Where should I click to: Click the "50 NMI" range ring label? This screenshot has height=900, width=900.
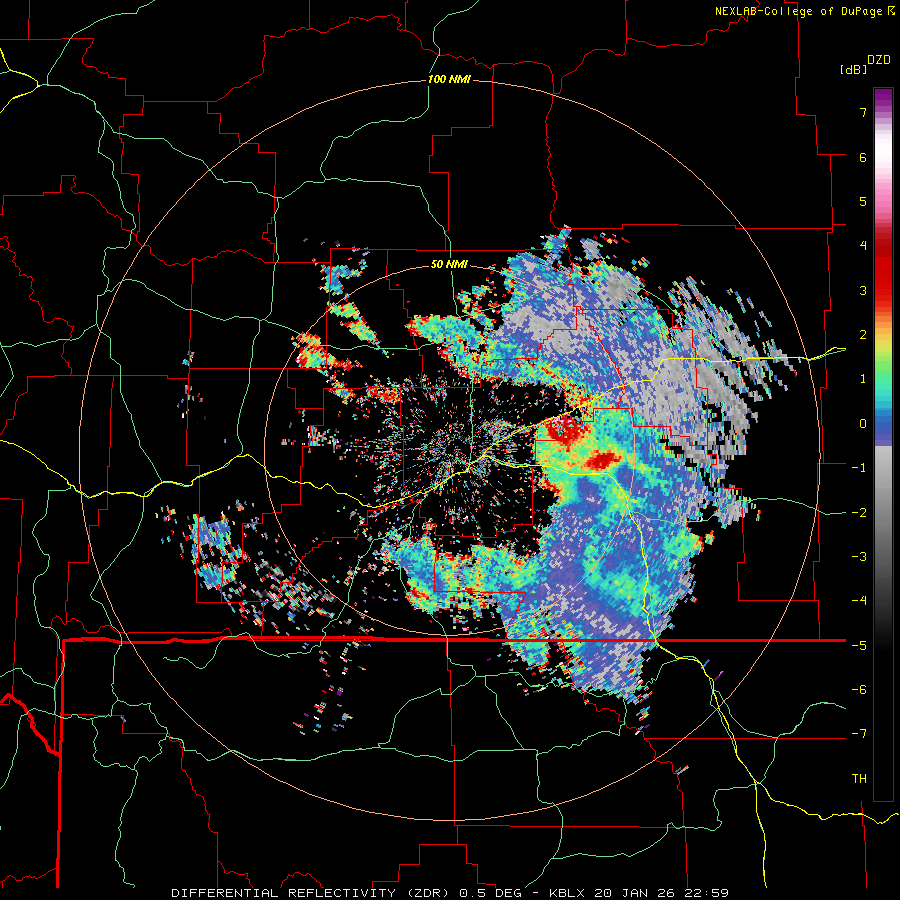[449, 265]
